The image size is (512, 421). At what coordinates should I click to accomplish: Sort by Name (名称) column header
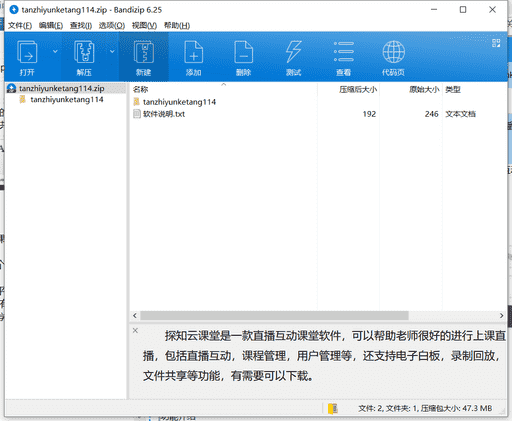(140, 89)
